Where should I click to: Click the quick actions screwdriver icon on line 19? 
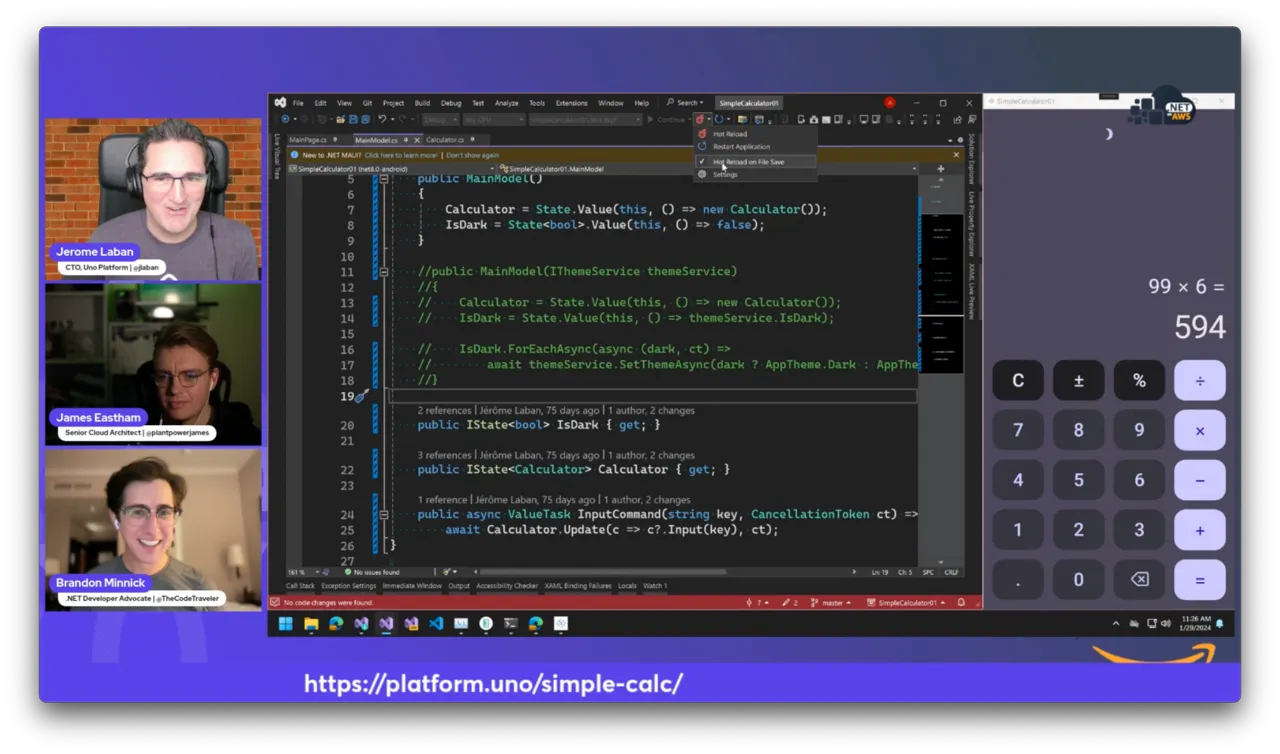click(362, 396)
